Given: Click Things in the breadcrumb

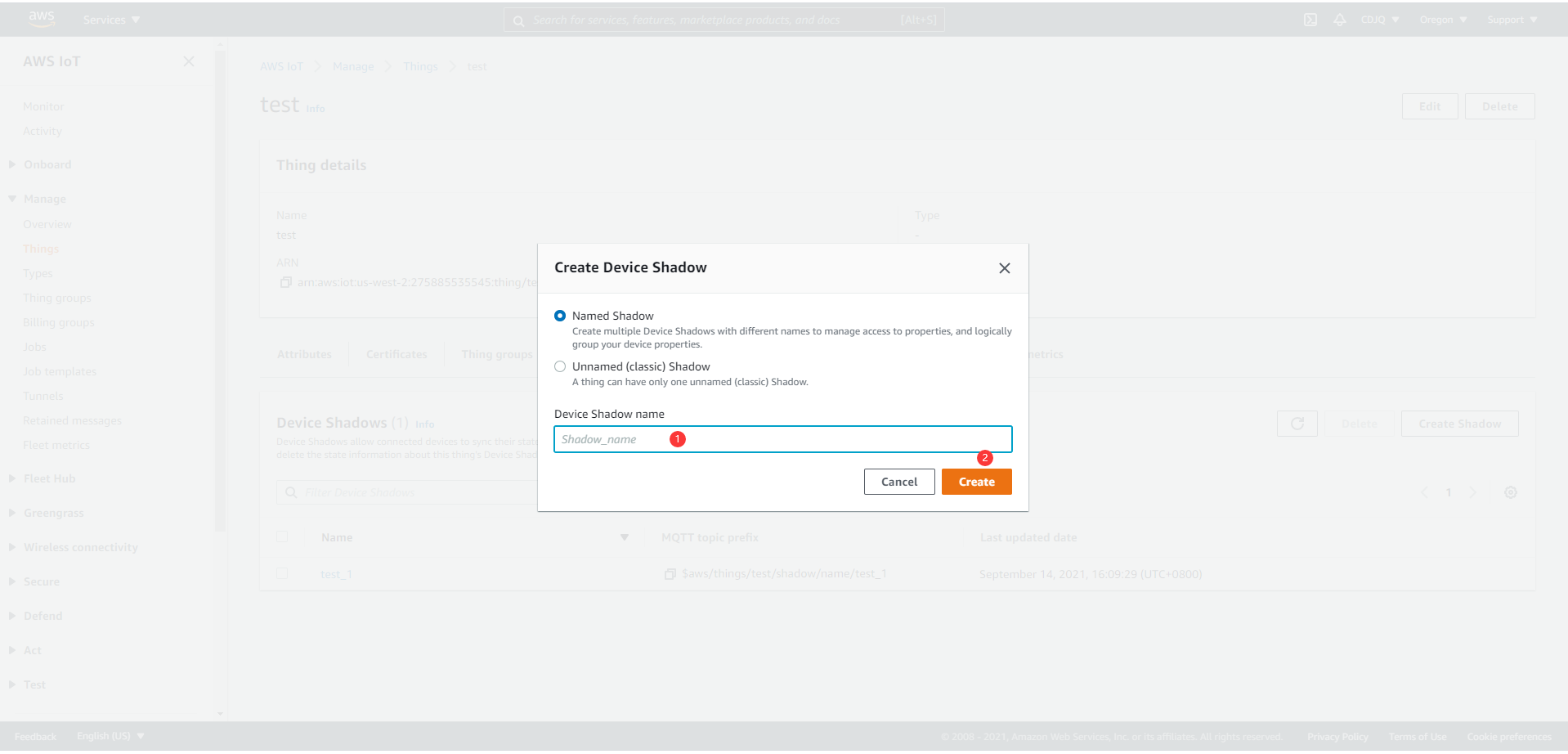Looking at the screenshot, I should (x=420, y=66).
